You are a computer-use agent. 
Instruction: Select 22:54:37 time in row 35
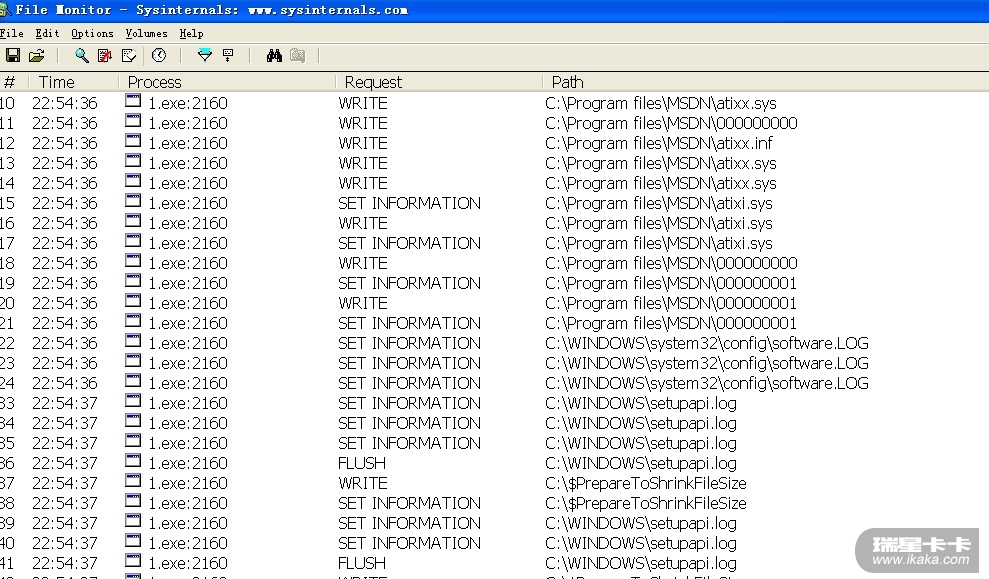click(x=65, y=443)
